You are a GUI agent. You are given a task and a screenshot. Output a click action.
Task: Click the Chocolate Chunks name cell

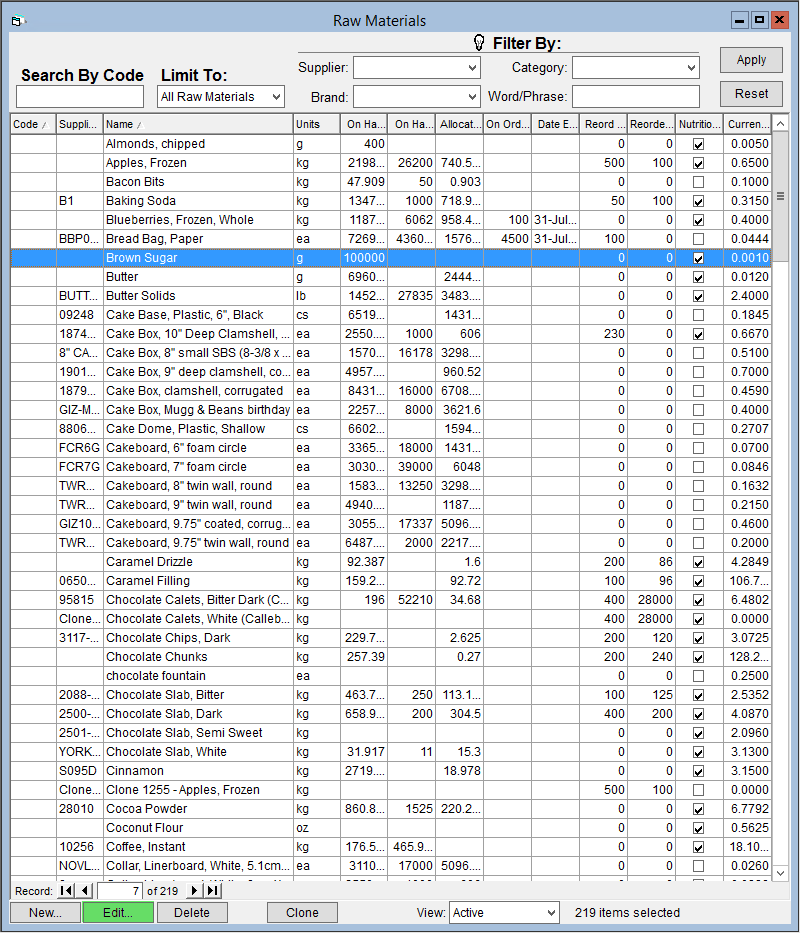point(198,657)
